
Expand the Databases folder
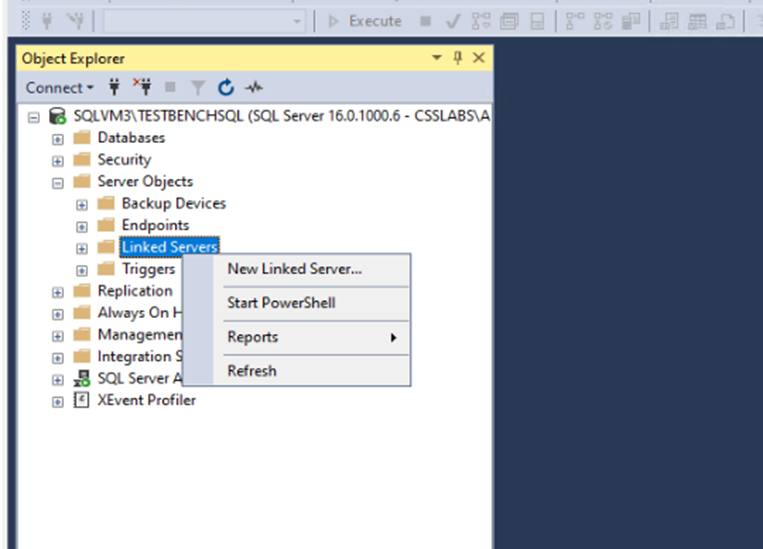(57, 139)
